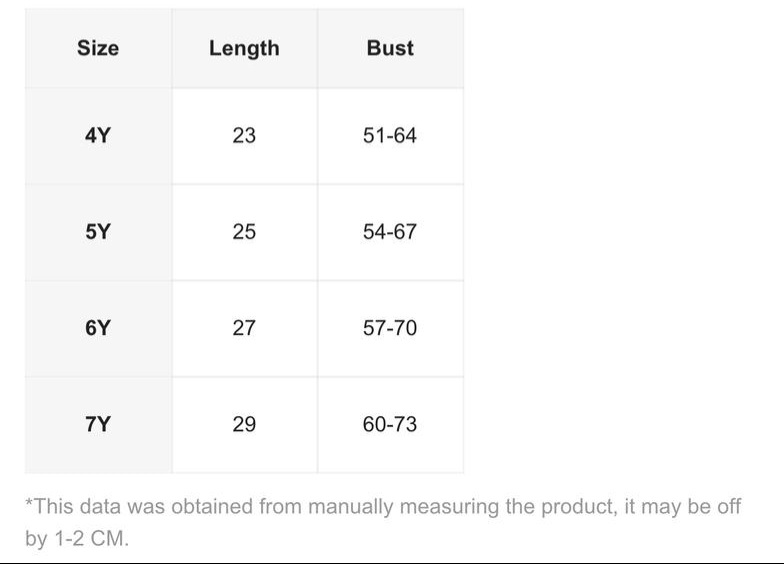Pick the 60-73 bust measurement

[390, 424]
